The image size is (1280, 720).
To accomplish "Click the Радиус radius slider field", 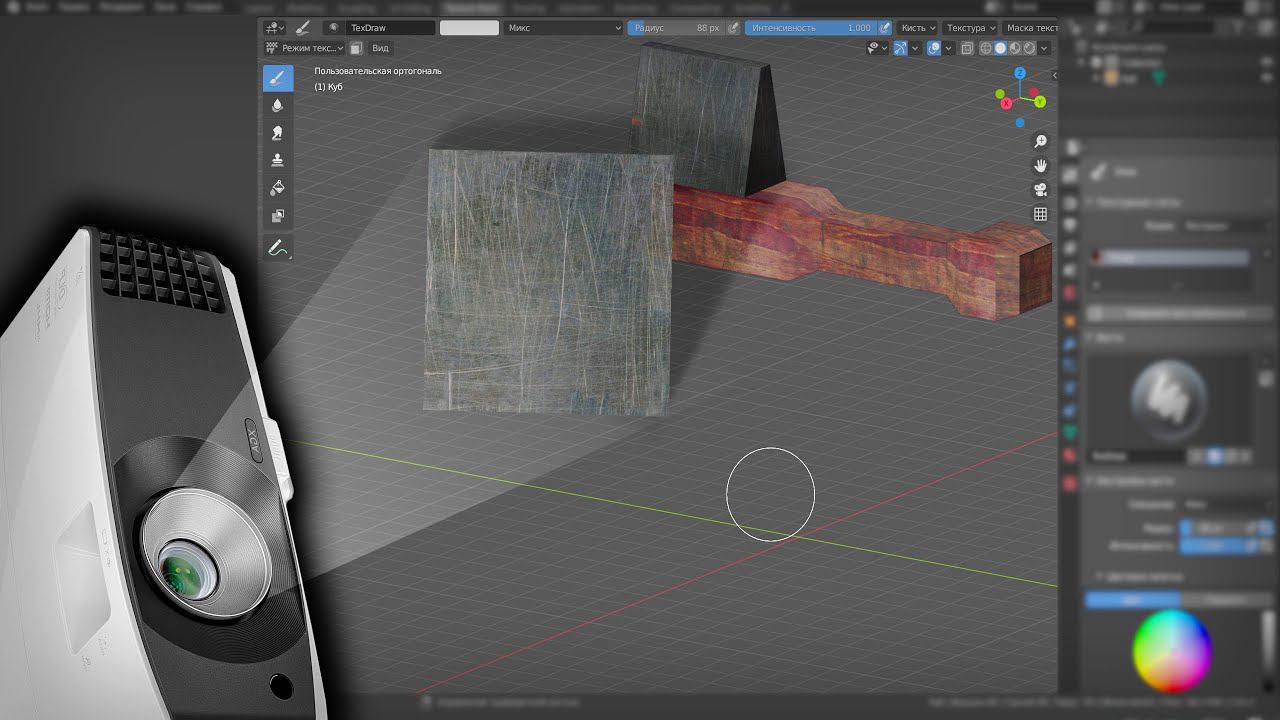I will (677, 28).
